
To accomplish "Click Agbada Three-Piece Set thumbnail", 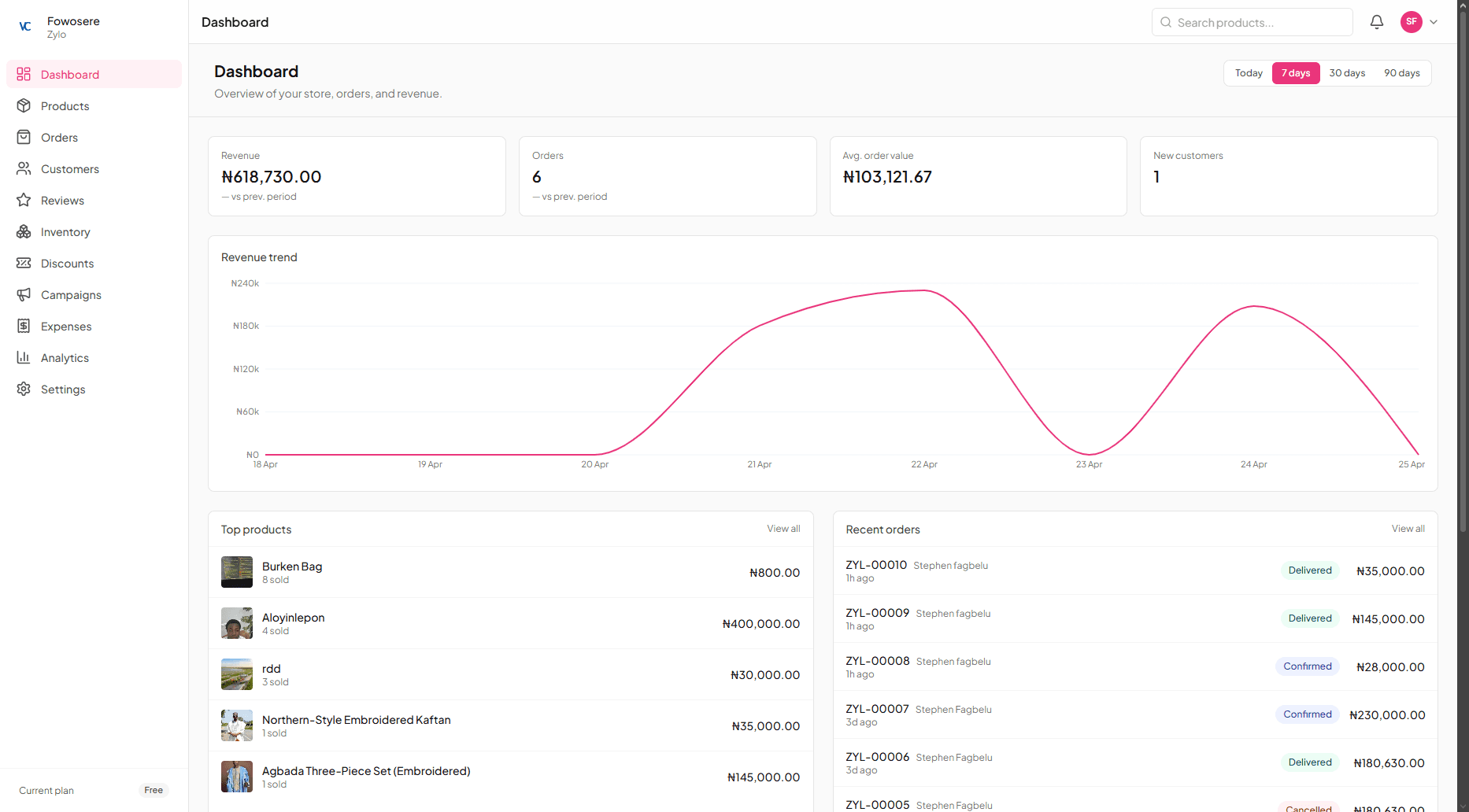I will pyautogui.click(x=237, y=777).
